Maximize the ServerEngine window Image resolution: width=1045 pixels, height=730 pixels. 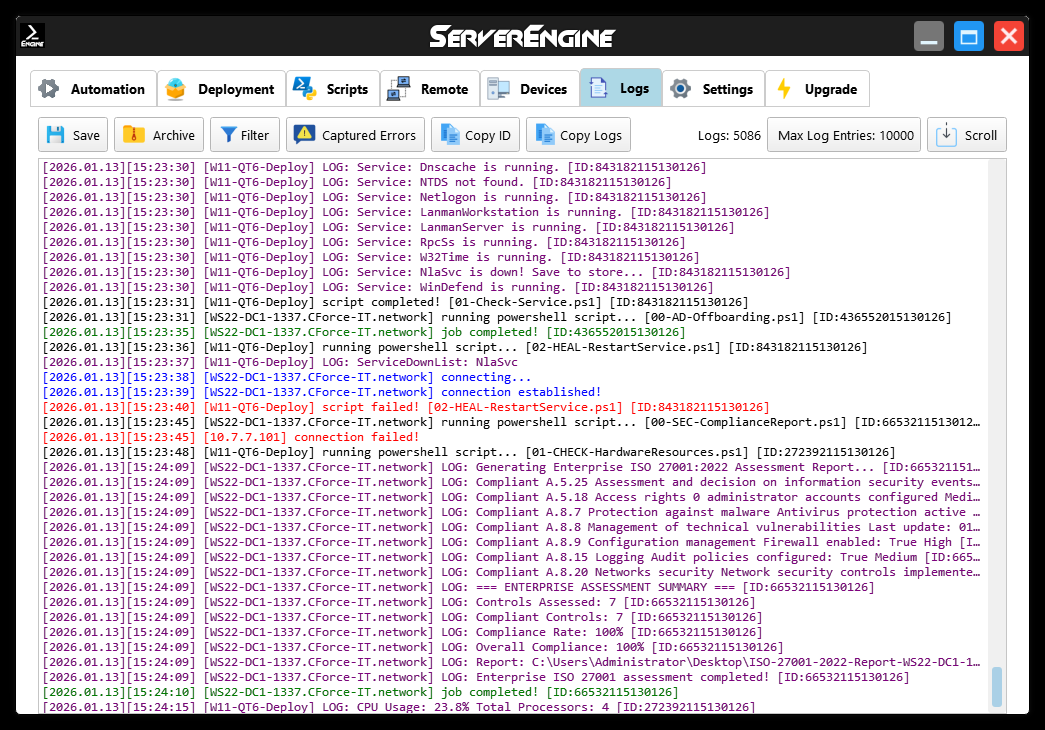pos(968,38)
